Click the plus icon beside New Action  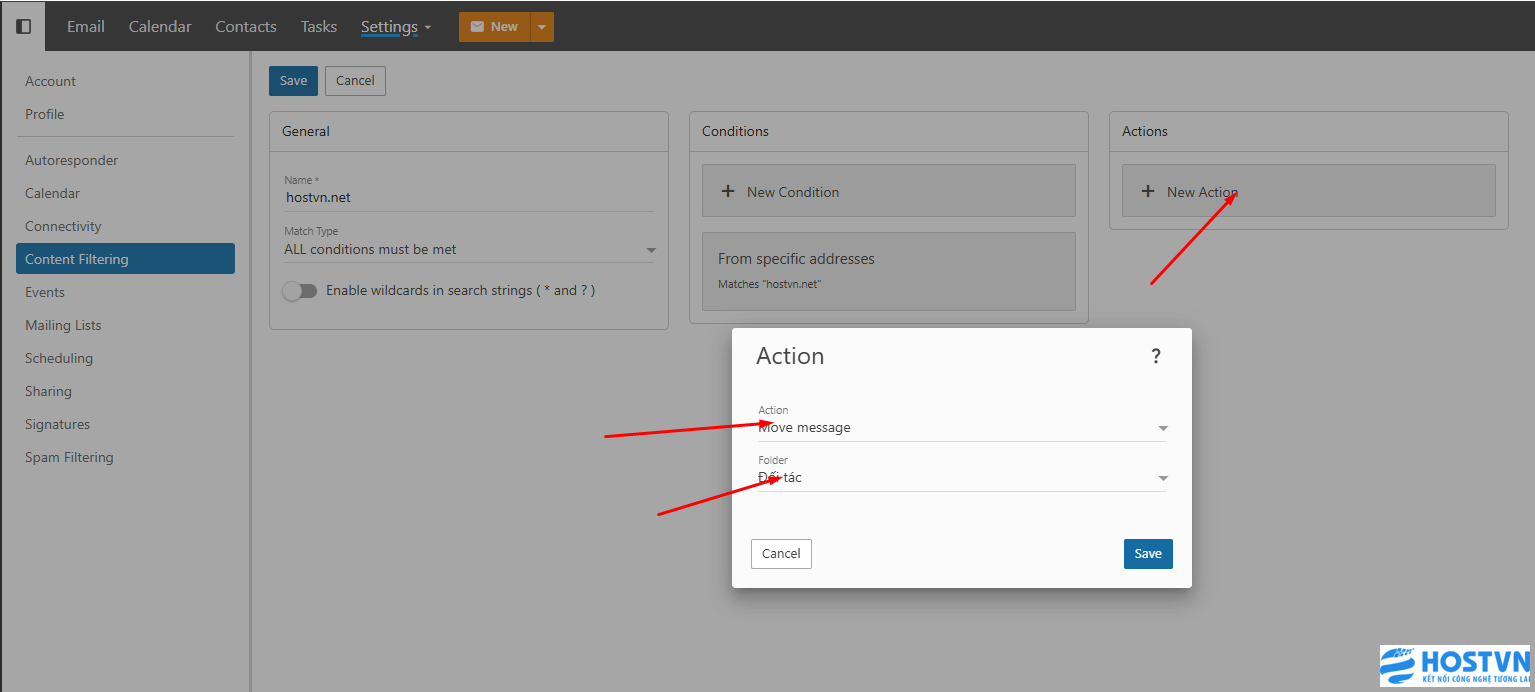pyautogui.click(x=1147, y=191)
